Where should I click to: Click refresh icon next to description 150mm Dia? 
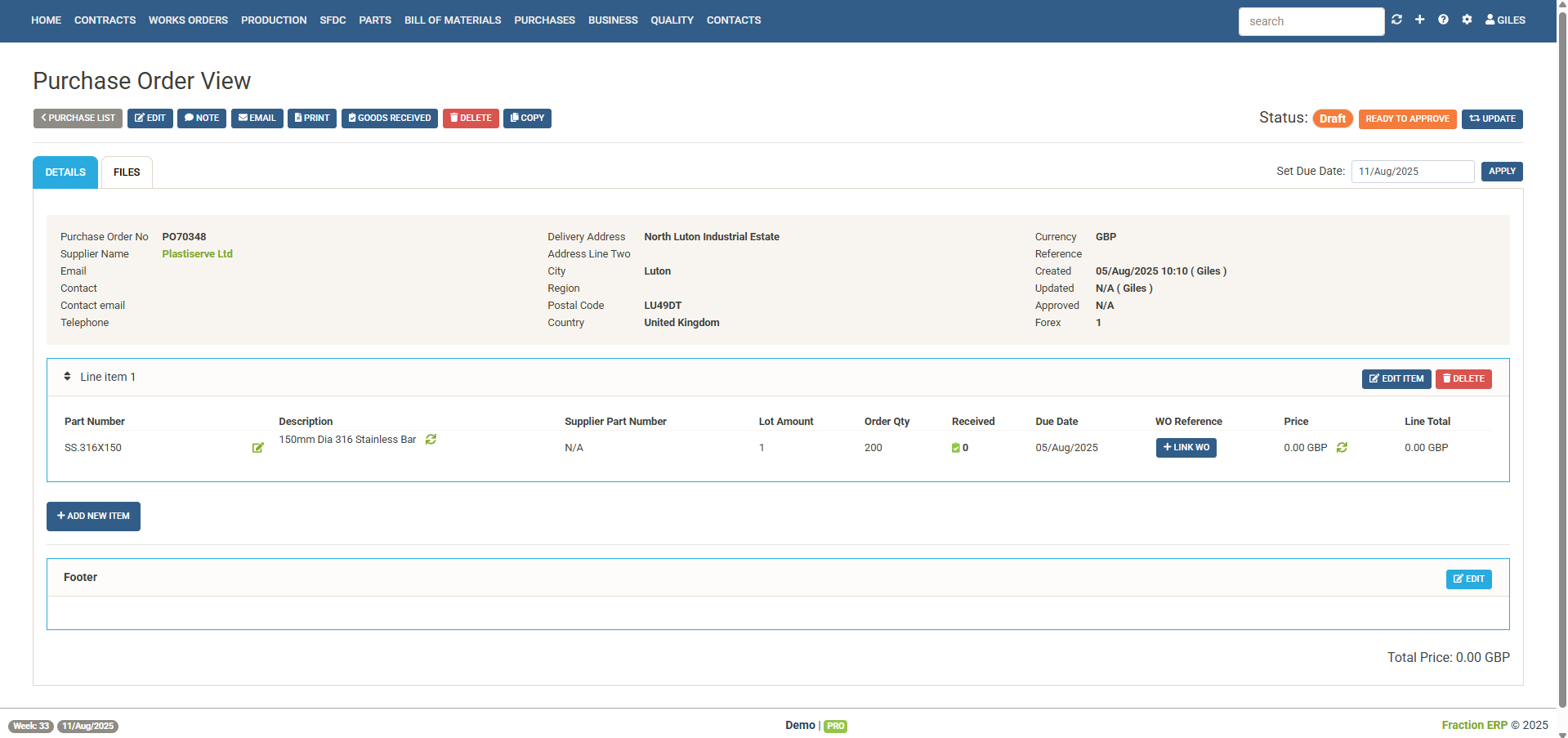coord(431,440)
